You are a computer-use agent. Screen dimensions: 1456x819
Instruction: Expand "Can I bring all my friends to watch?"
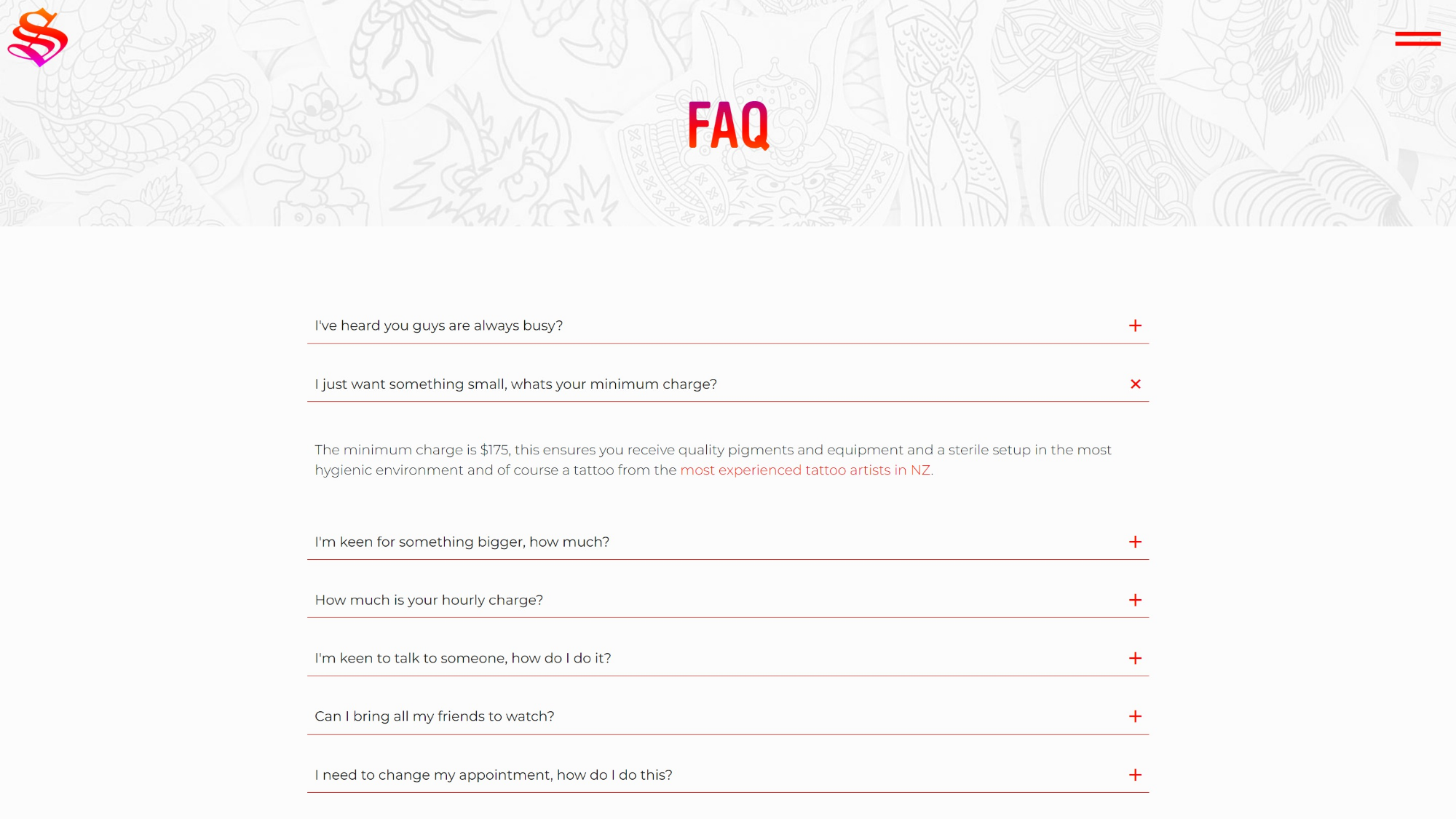[728, 716]
